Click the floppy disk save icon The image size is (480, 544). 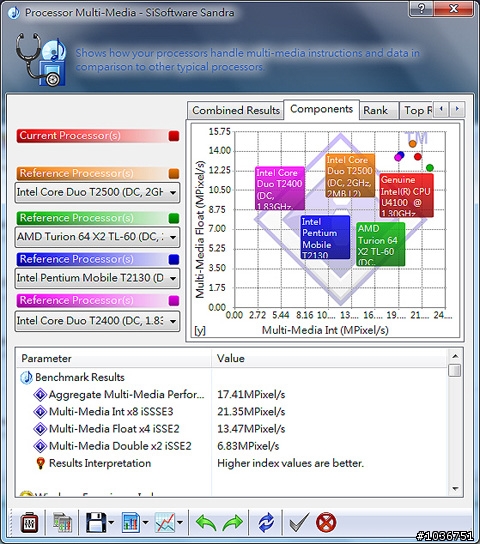[x=95, y=522]
